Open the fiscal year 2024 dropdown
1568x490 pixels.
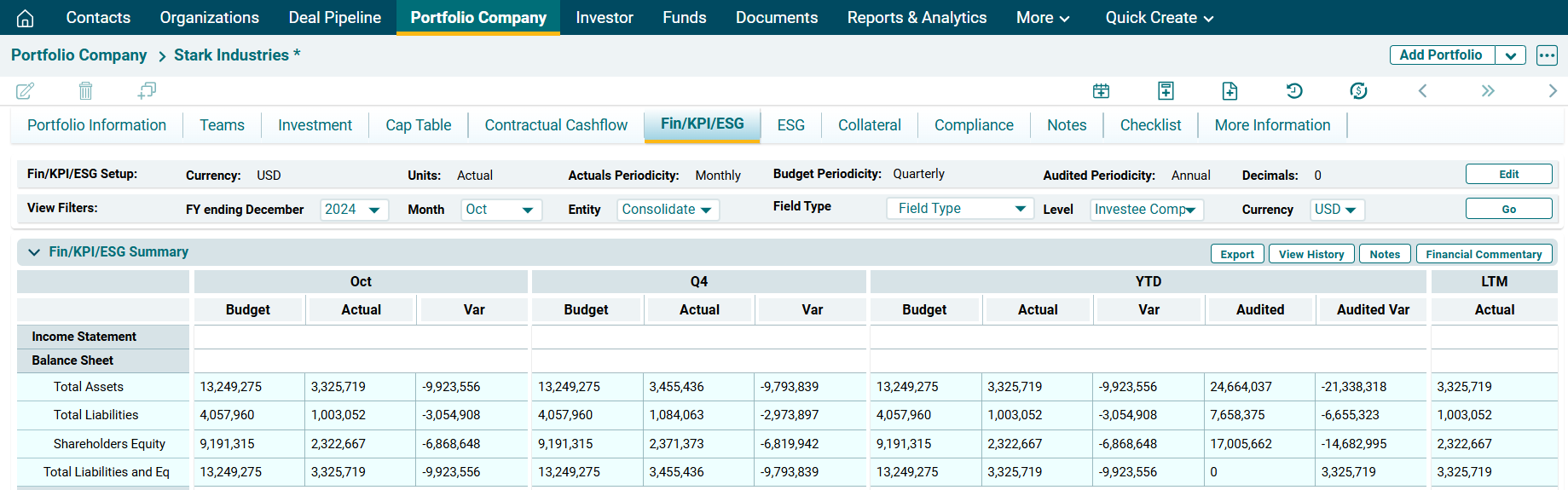[x=355, y=210]
